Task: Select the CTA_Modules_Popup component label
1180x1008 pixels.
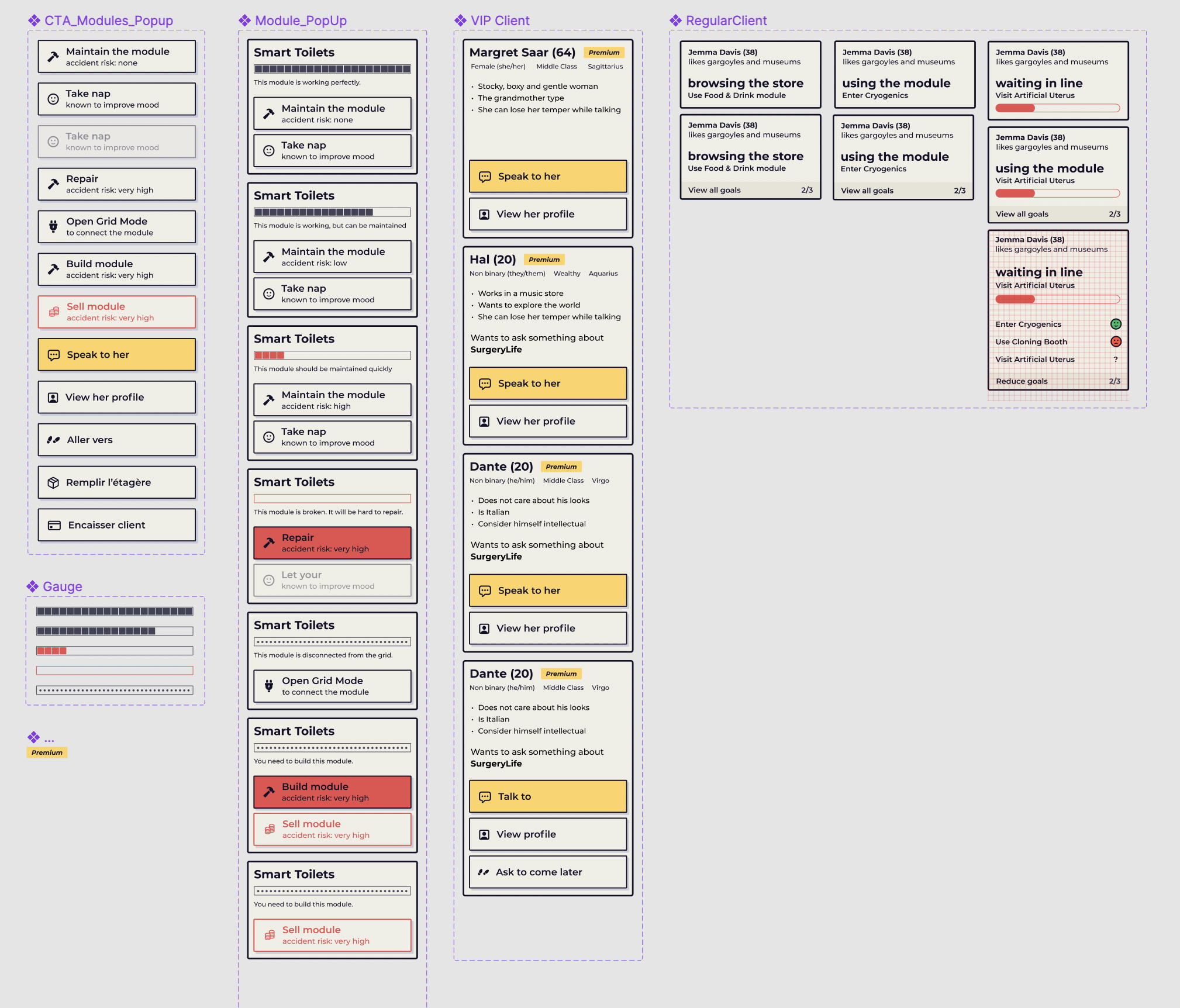Action: tap(108, 20)
